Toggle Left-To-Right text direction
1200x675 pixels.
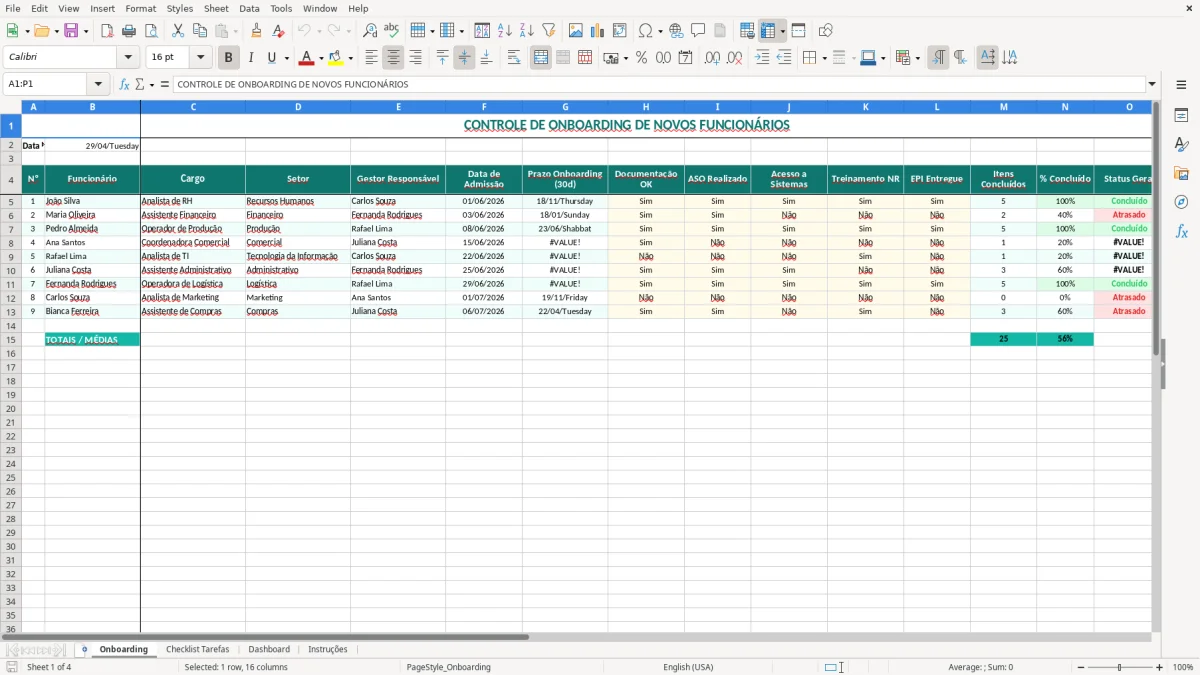tap(938, 58)
